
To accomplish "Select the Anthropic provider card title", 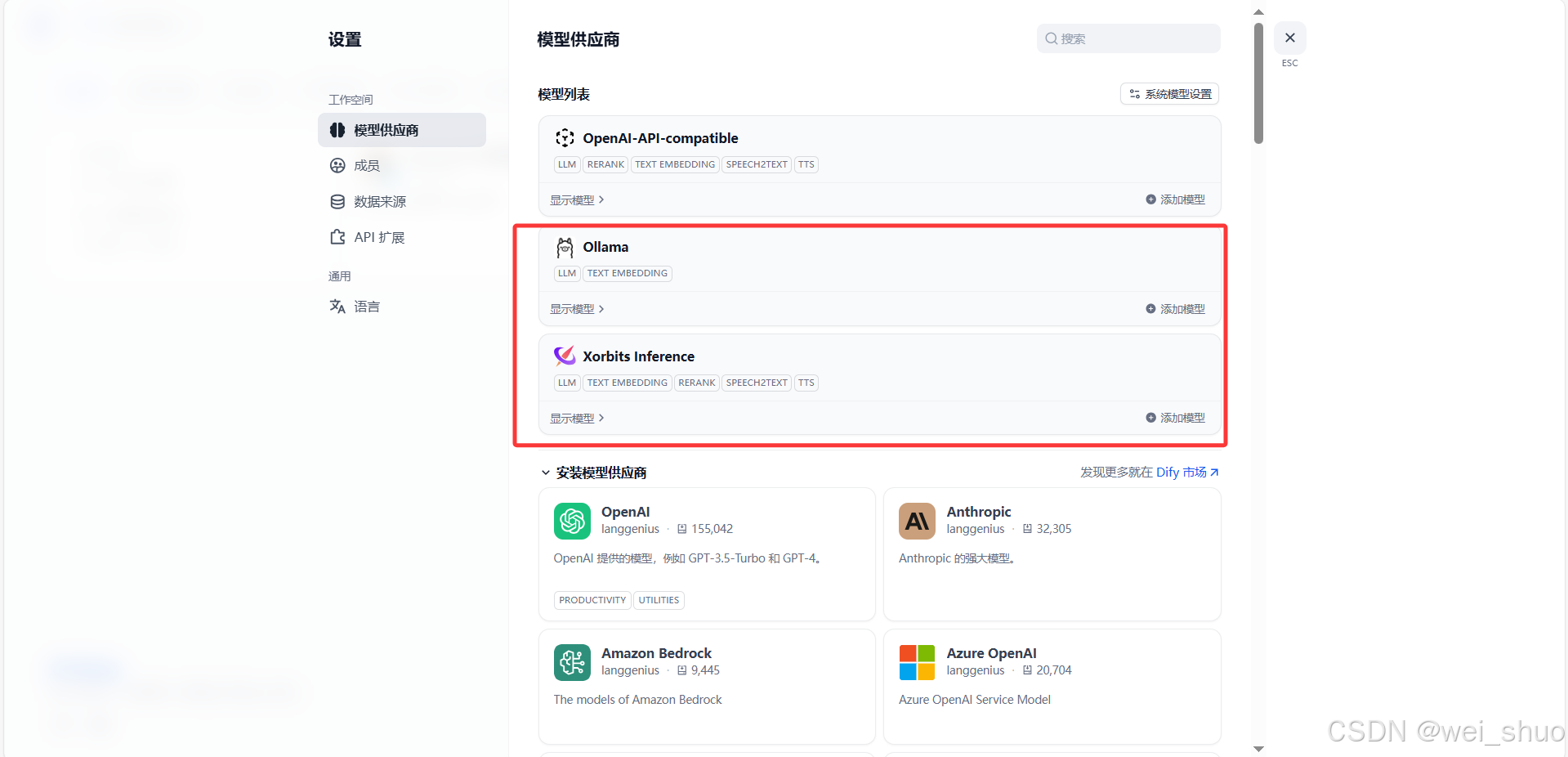I will click(979, 512).
